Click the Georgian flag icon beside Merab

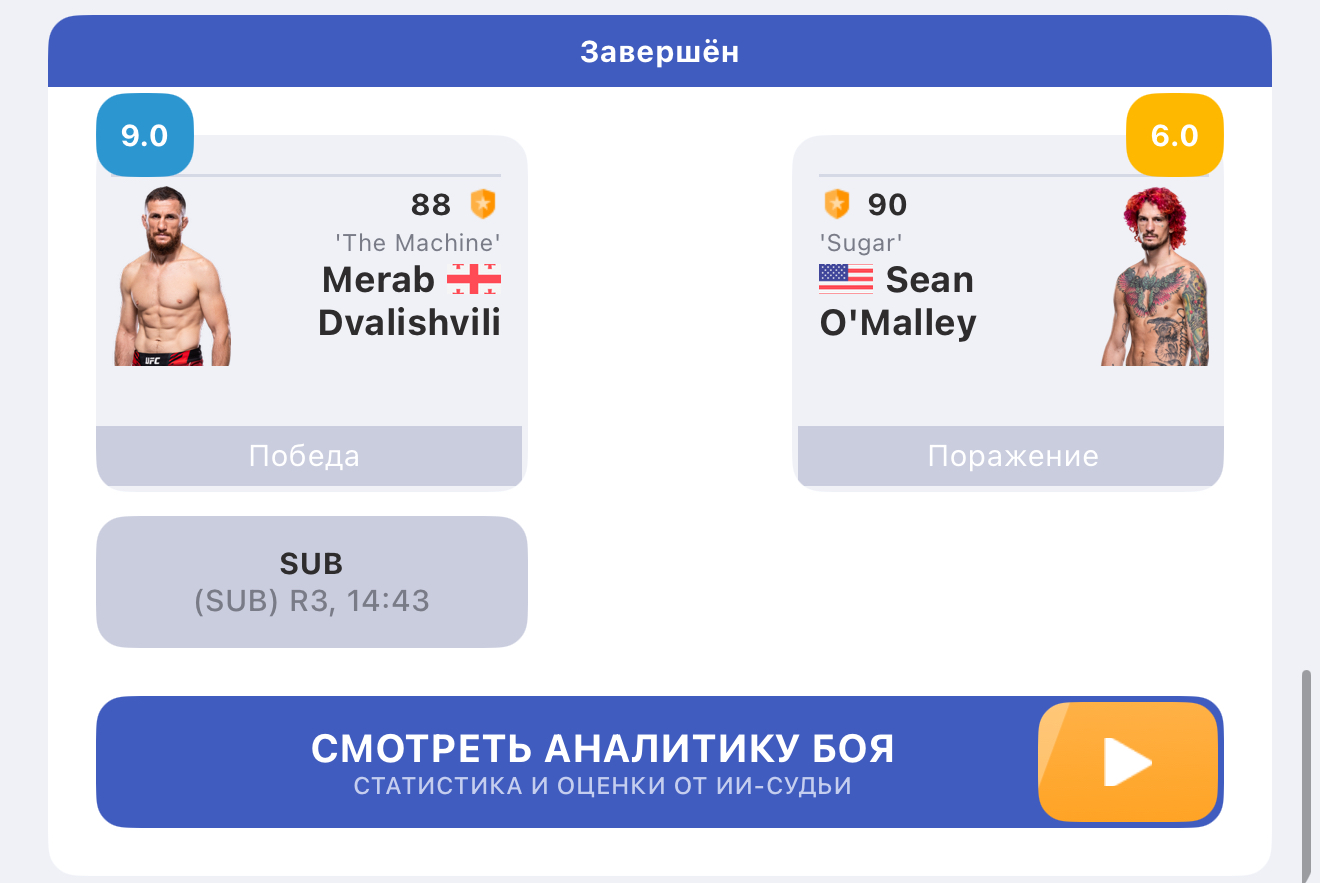coord(473,279)
